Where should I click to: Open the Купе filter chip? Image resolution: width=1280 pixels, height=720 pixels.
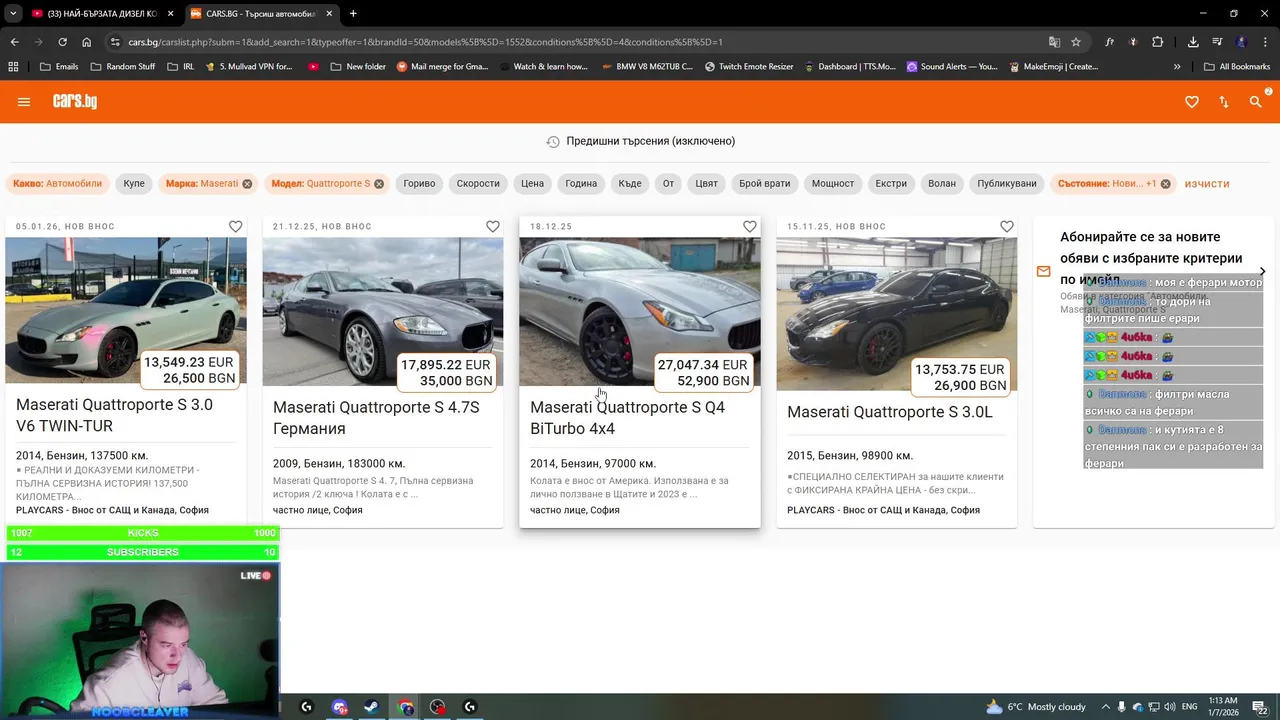coord(134,184)
